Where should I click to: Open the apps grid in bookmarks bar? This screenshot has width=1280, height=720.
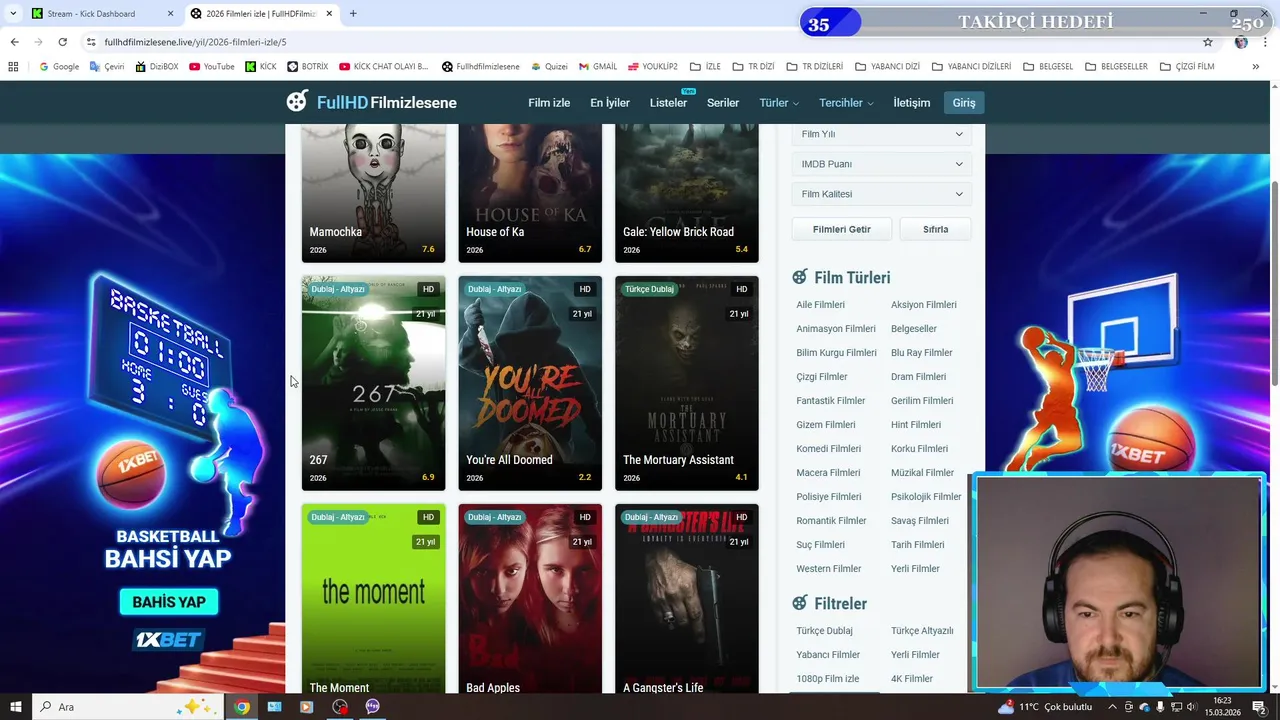tap(13, 67)
